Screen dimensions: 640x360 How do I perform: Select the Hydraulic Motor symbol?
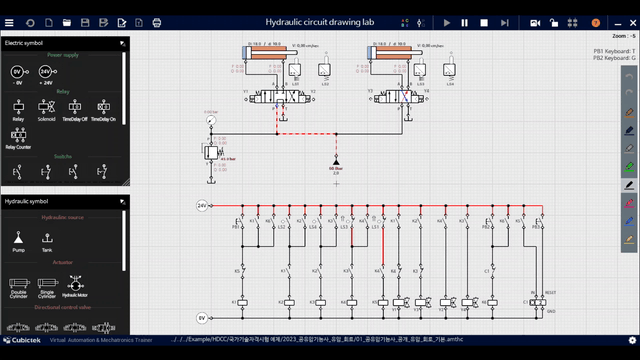(75, 286)
